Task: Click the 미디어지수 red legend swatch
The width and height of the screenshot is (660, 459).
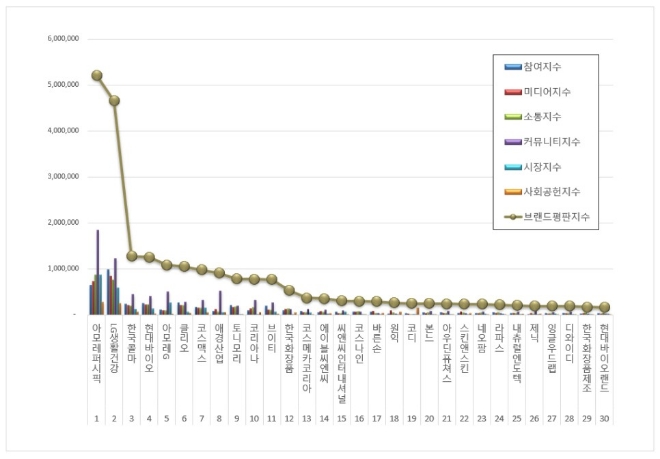Action: tap(511, 92)
